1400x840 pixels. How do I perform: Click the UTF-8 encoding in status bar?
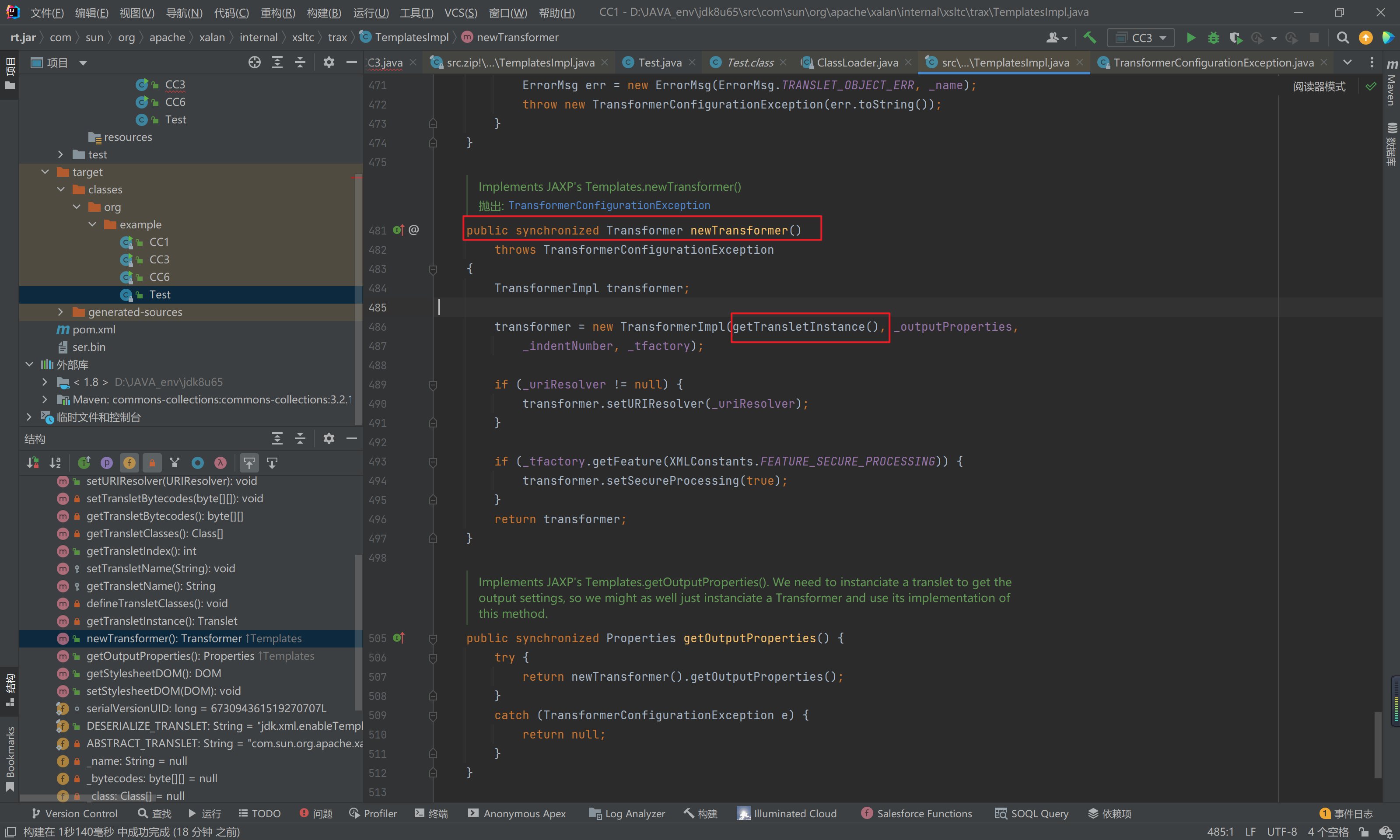pos(1282,832)
